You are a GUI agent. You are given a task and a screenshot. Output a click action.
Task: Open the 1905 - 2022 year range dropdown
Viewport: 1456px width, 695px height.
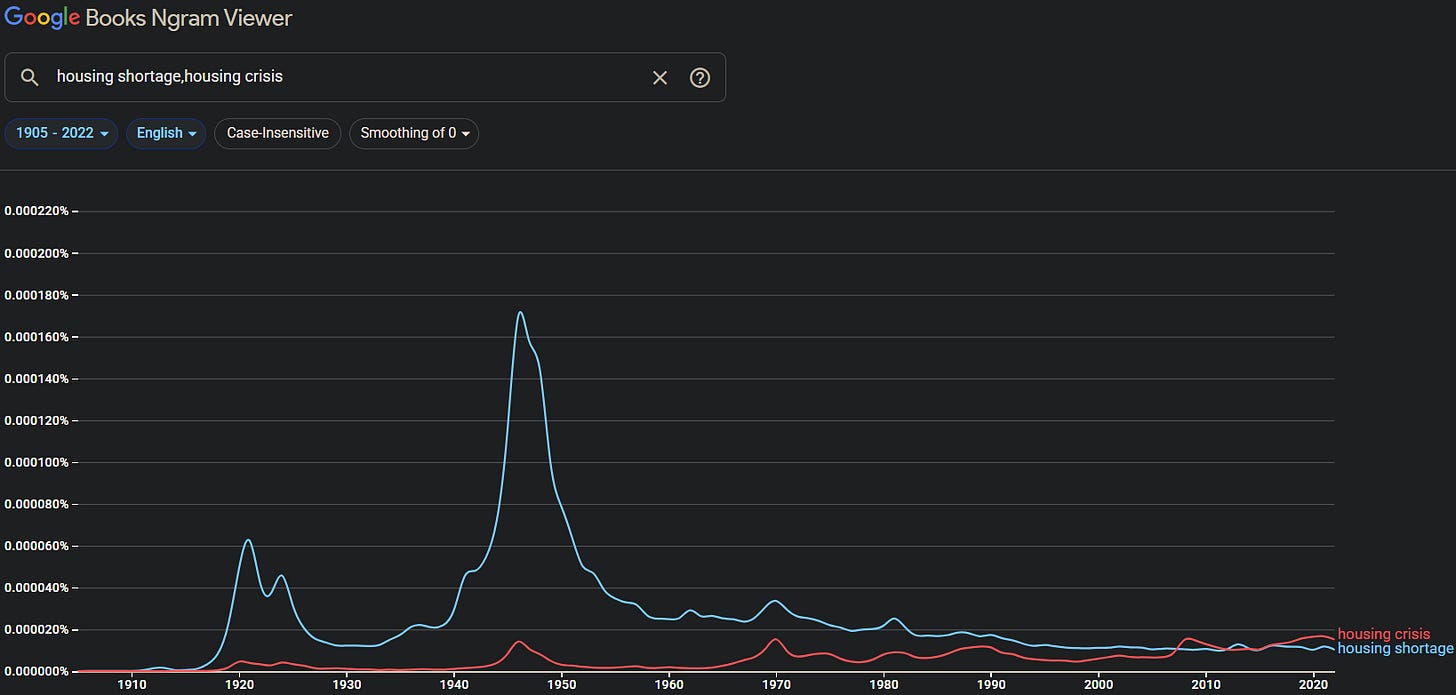pyautogui.click(x=62, y=133)
